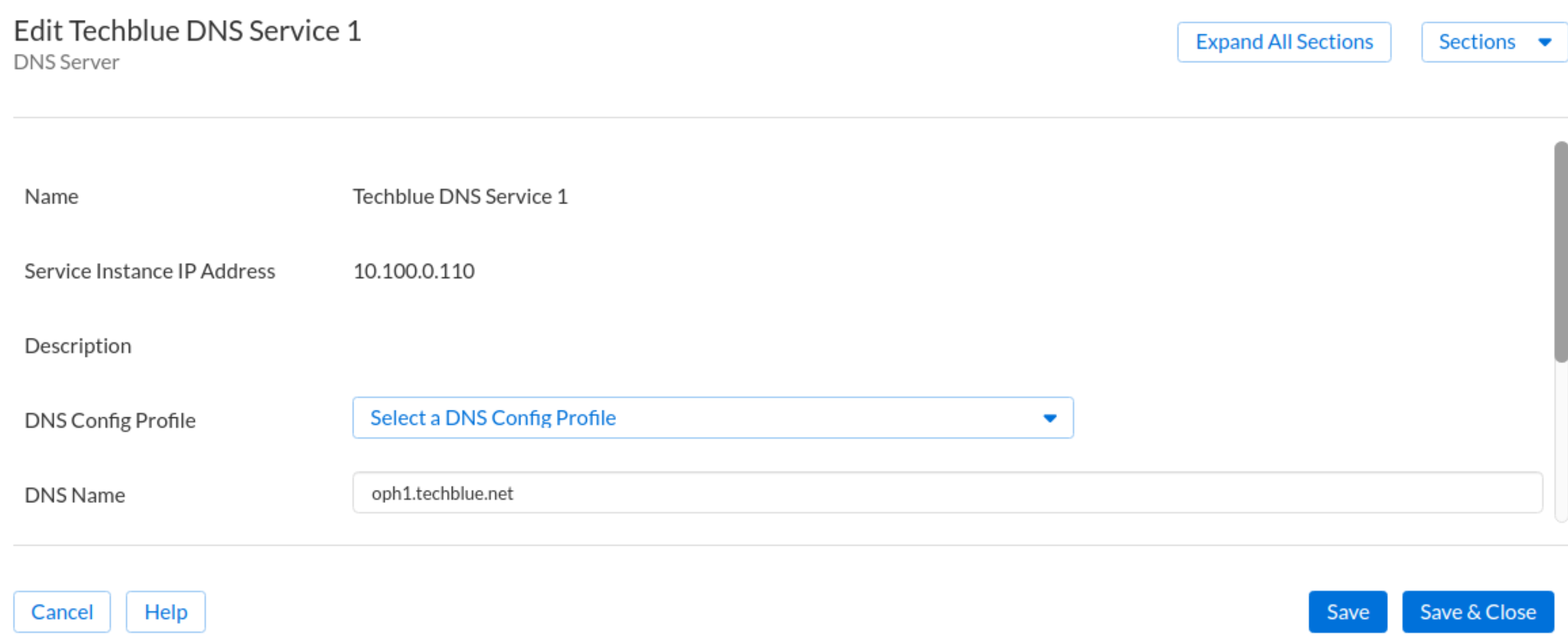The width and height of the screenshot is (1568, 644).
Task: Click the Description label
Action: pyautogui.click(x=78, y=346)
